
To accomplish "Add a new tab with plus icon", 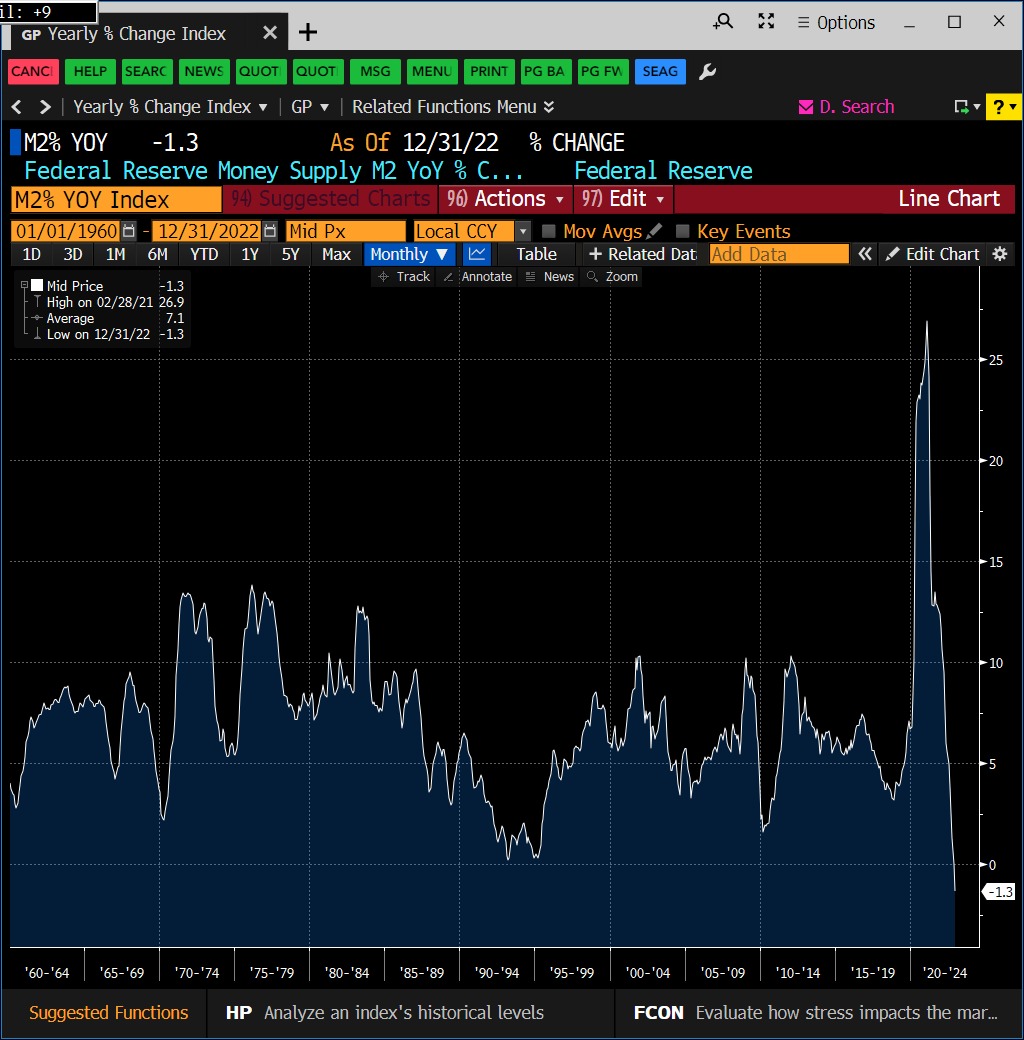I will pos(308,32).
